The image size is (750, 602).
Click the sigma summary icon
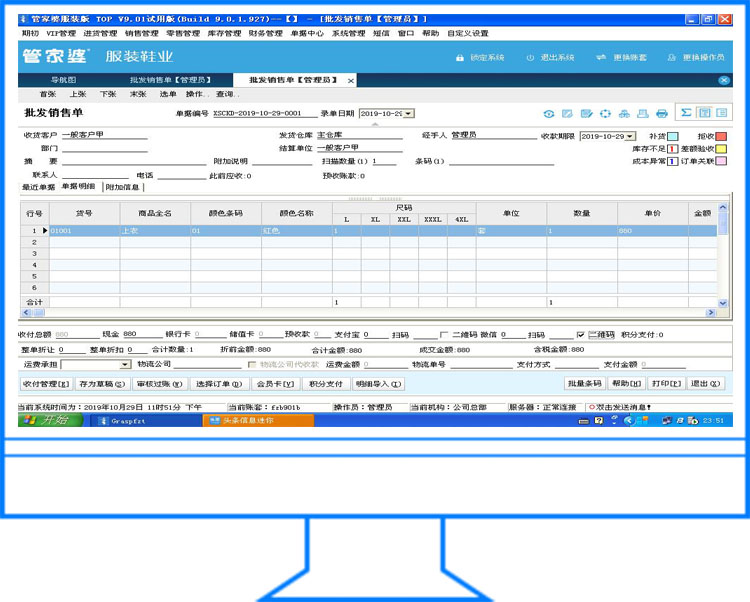click(x=686, y=113)
